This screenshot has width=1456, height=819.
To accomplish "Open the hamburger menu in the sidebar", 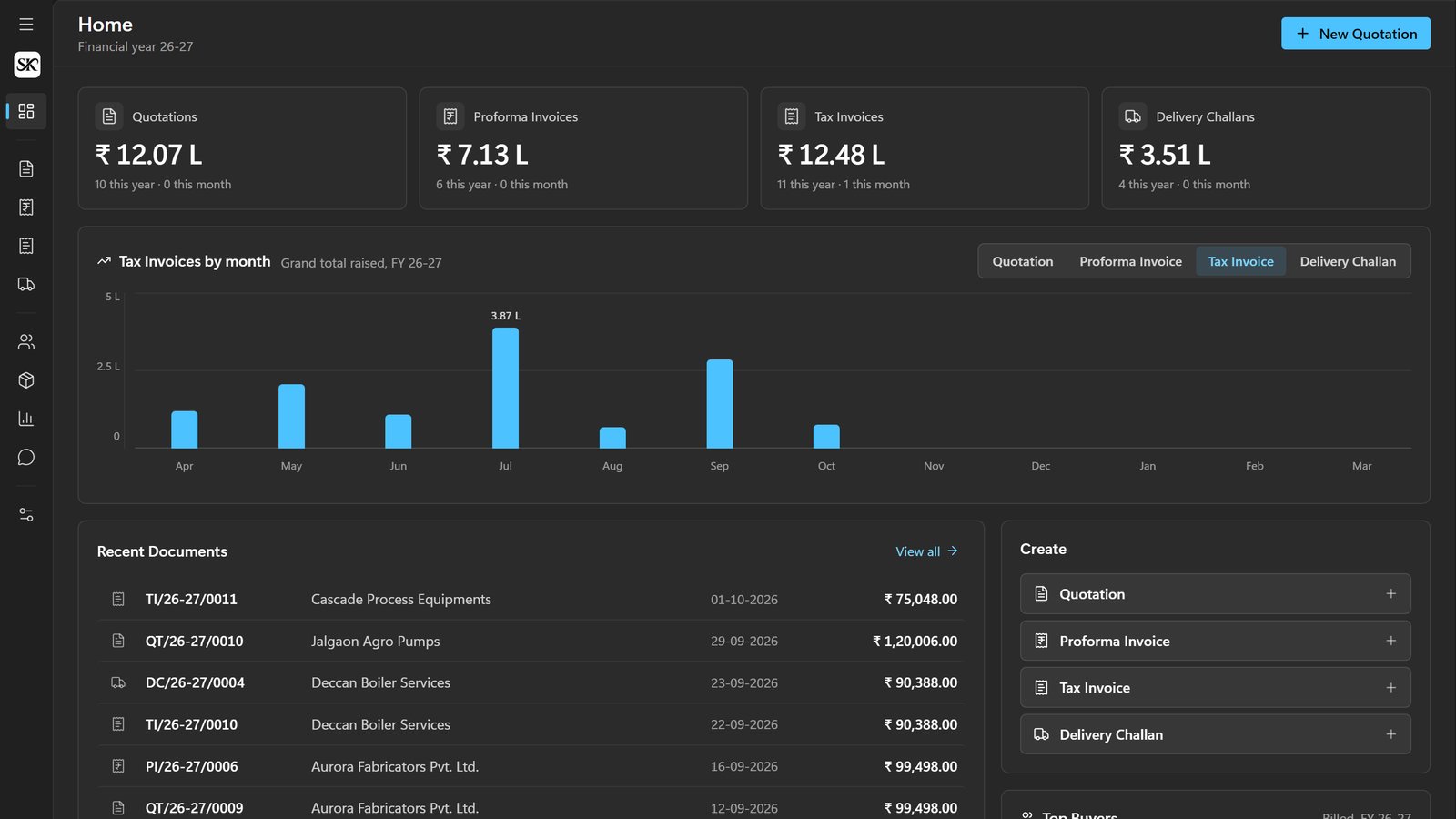I will pyautogui.click(x=26, y=25).
